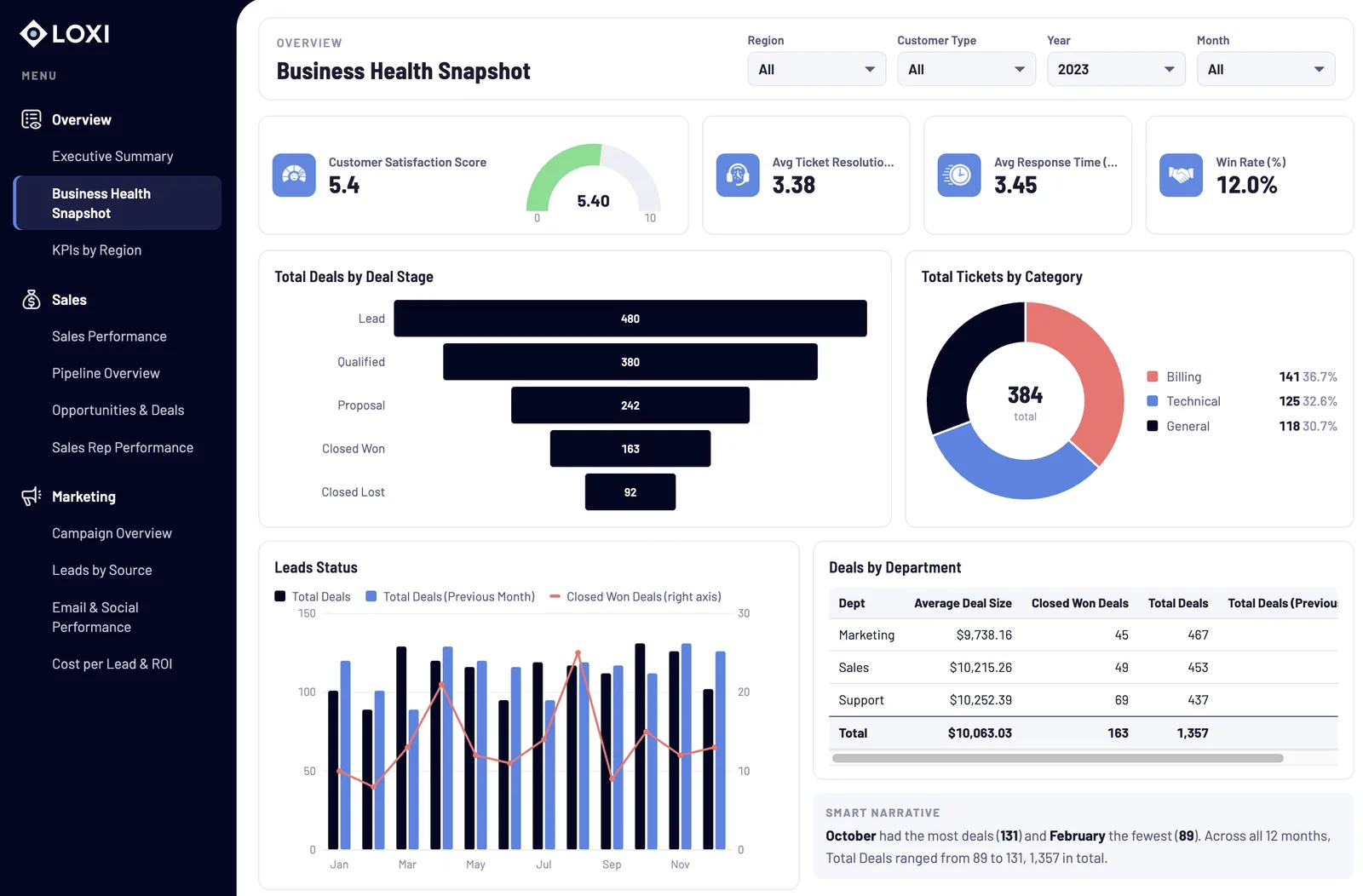Click the Qualified funnel bar showing 380
The height and width of the screenshot is (896, 1363).
coord(630,362)
